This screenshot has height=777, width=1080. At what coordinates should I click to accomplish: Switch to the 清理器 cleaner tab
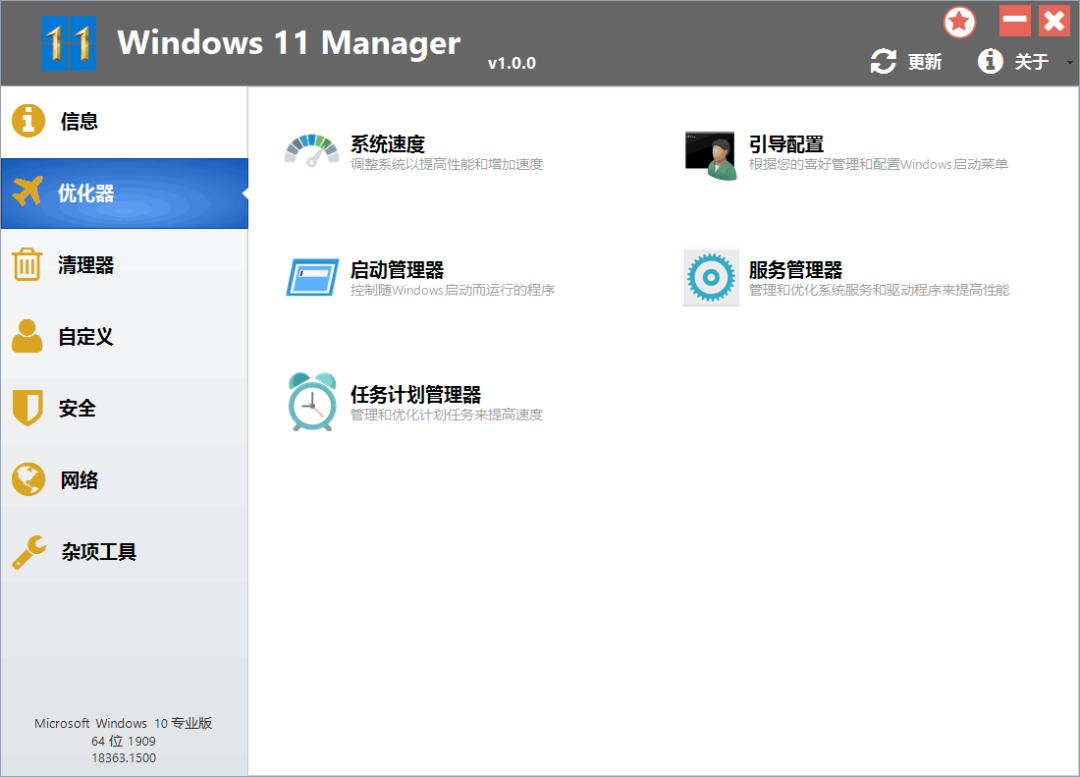pyautogui.click(x=125, y=265)
